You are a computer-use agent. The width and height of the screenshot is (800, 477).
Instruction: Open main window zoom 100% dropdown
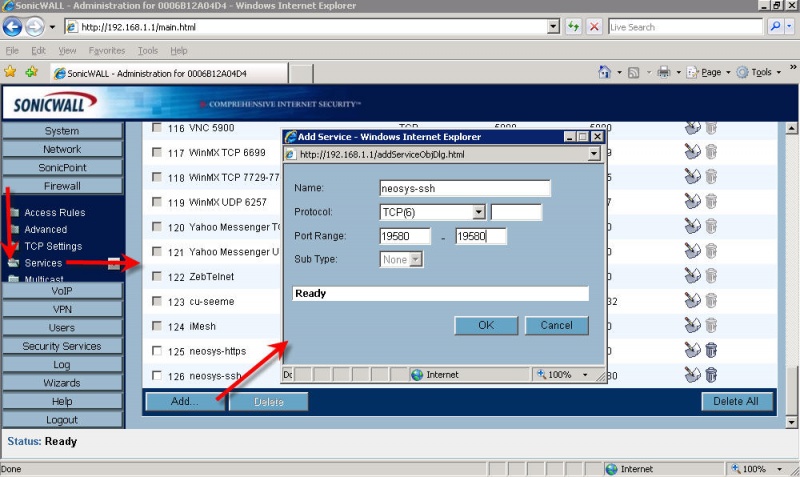(780, 469)
